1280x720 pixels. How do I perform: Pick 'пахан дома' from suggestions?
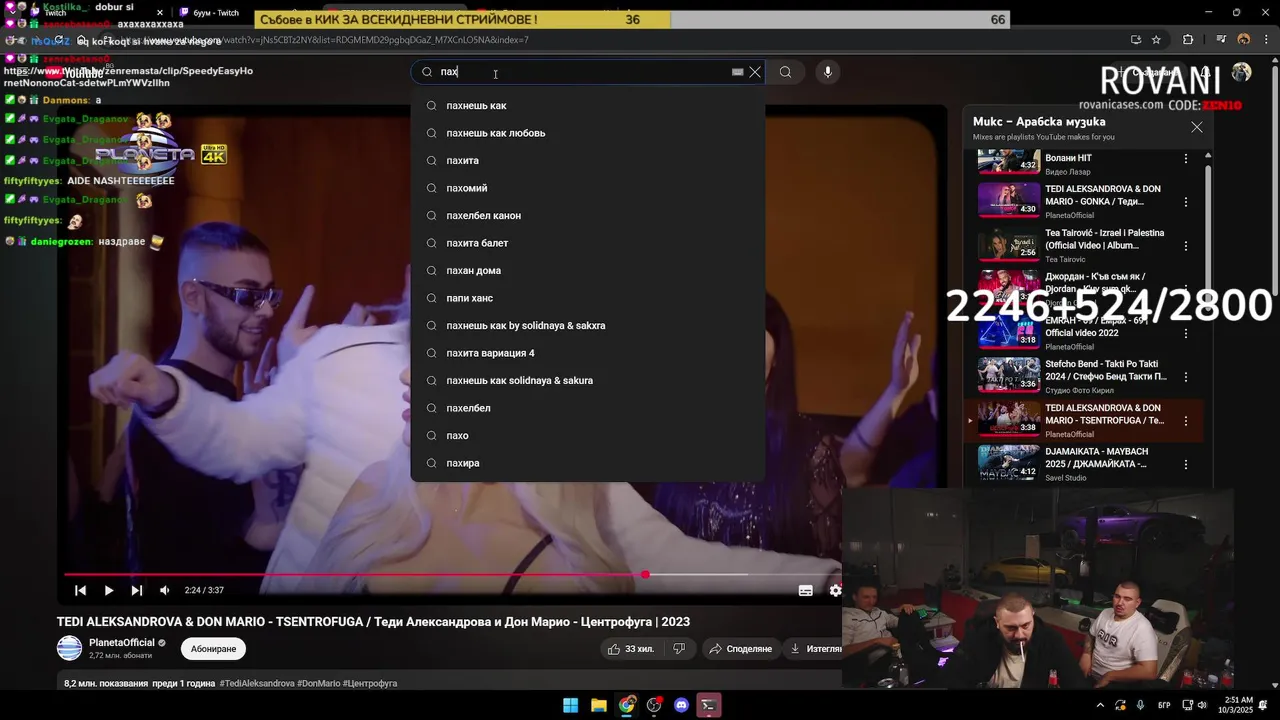pos(588,271)
